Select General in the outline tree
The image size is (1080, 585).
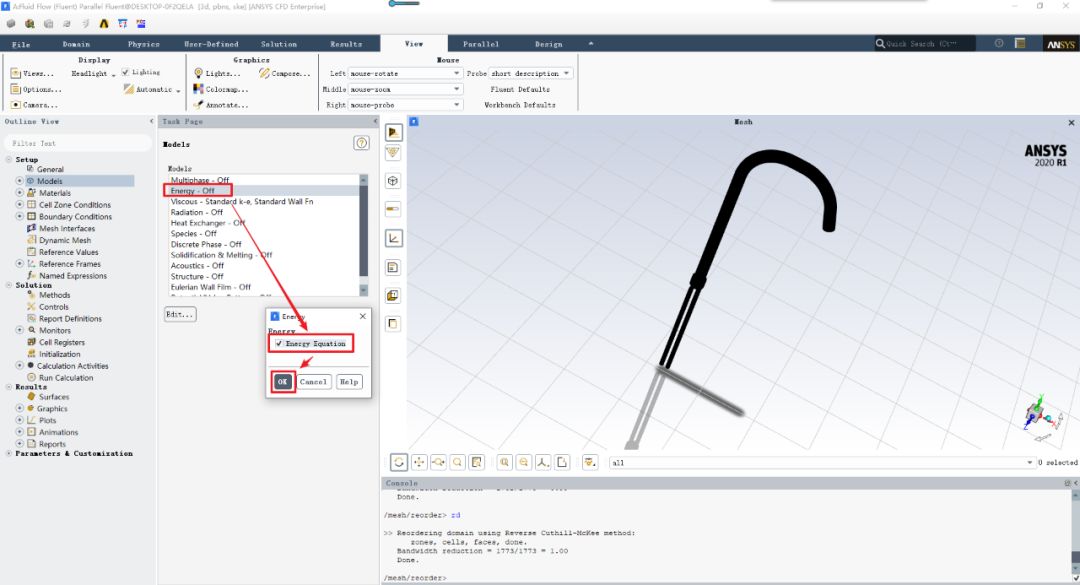[50, 169]
